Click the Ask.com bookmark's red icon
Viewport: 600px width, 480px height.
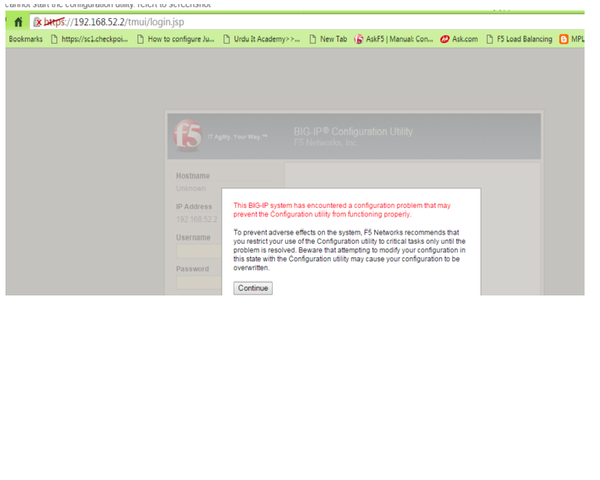click(444, 39)
